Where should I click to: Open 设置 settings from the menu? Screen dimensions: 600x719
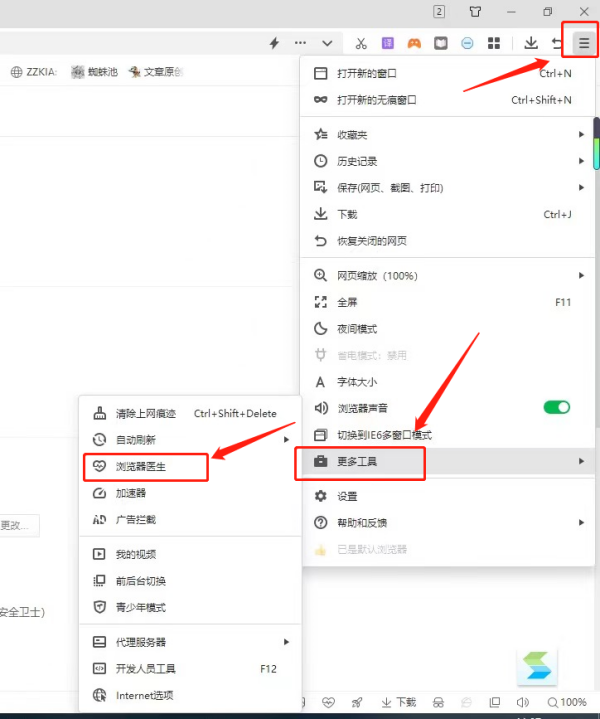click(x=346, y=496)
